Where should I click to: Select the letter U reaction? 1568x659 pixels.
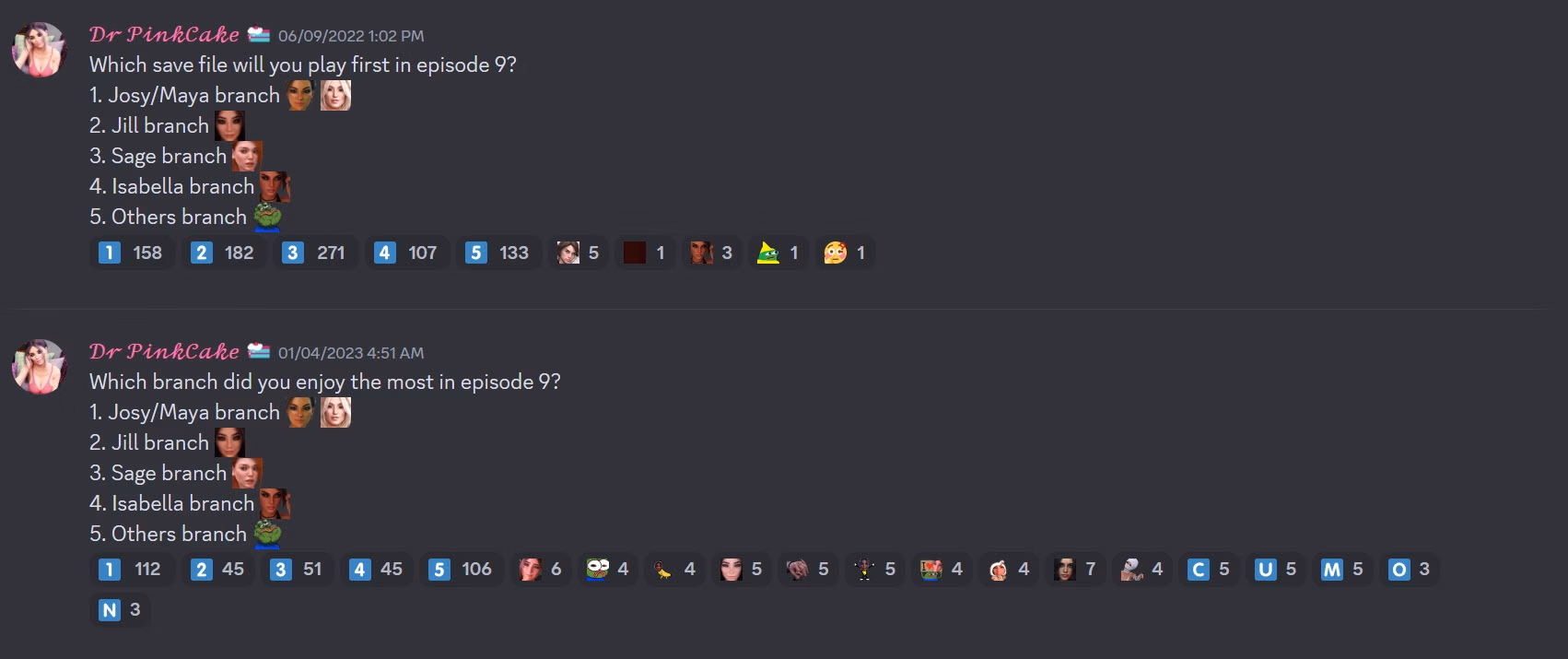click(1276, 570)
